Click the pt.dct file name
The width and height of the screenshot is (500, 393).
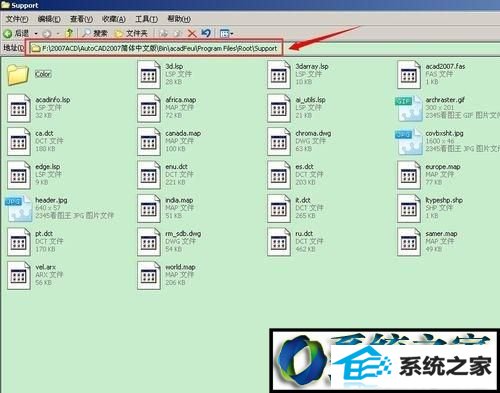click(x=44, y=234)
